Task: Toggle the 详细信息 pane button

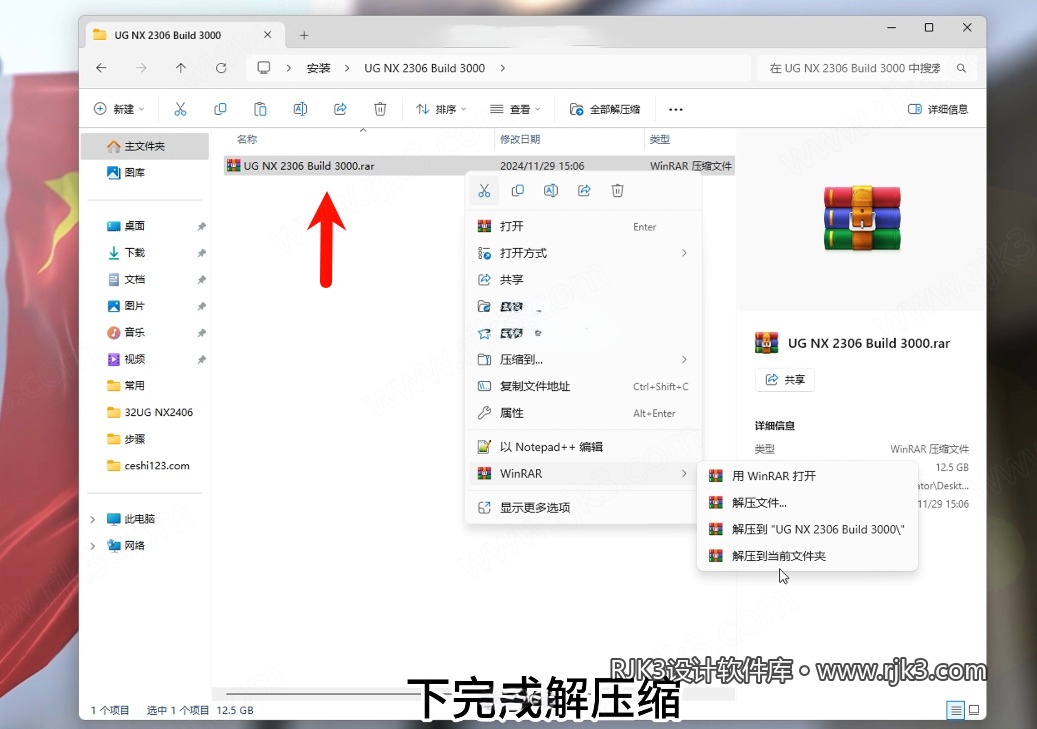Action: coord(938,109)
